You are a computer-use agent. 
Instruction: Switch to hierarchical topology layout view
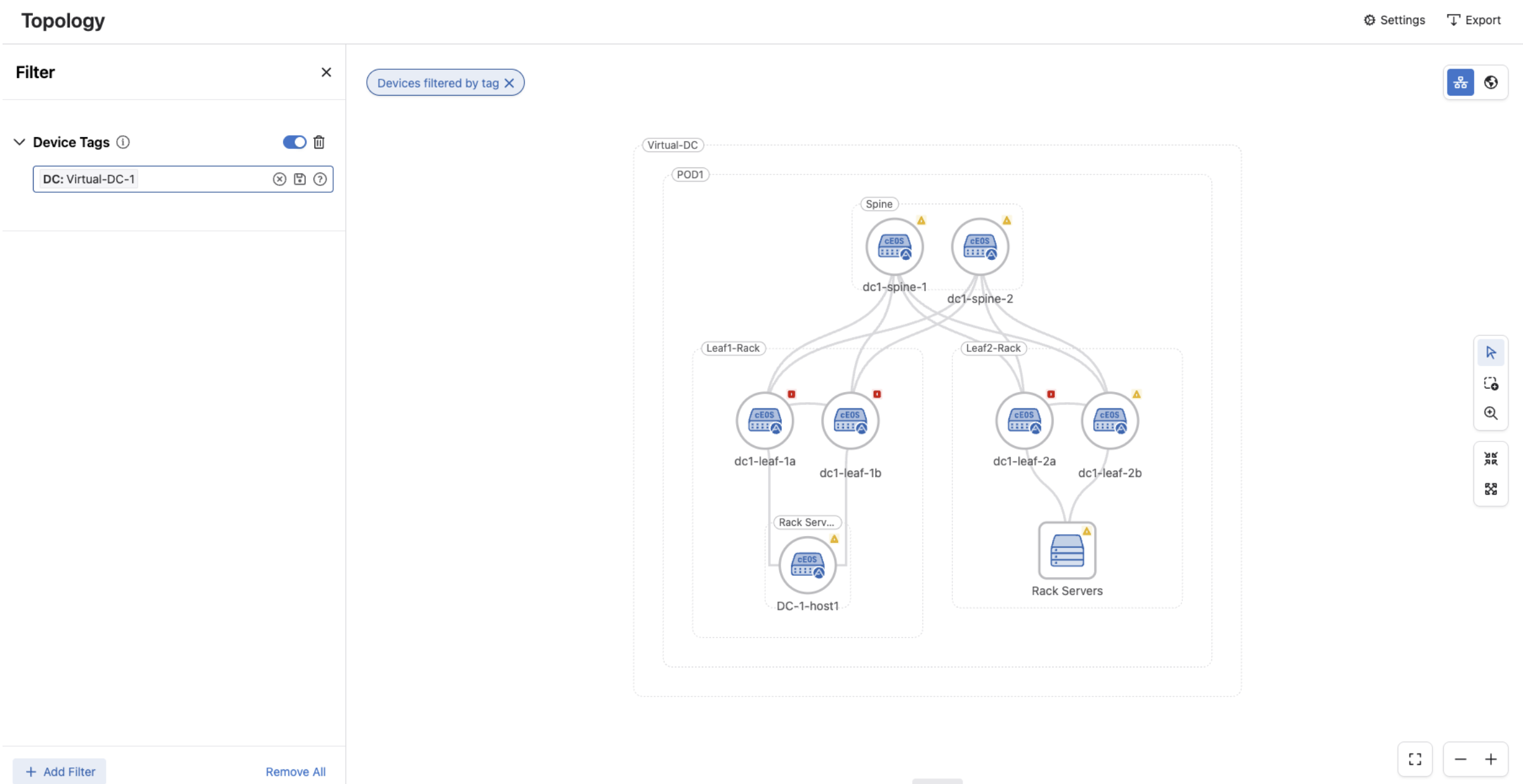click(1460, 82)
